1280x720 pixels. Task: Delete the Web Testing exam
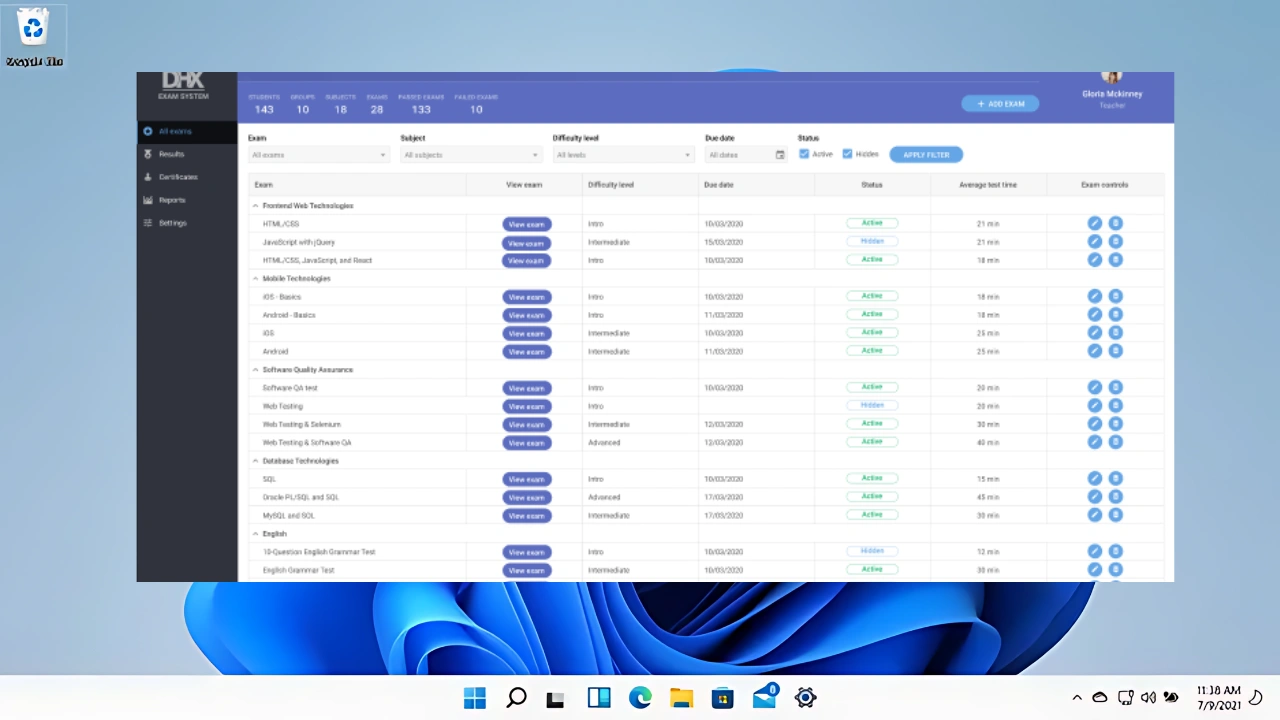(1115, 406)
